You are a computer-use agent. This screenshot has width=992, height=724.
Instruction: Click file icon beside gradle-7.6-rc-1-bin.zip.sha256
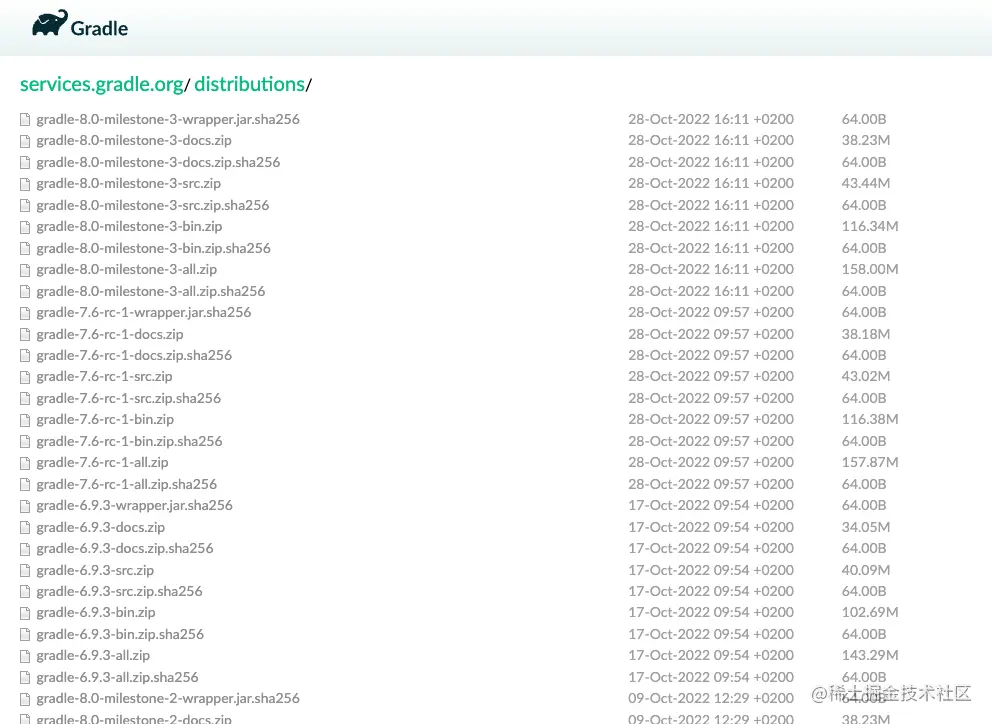click(x=25, y=442)
